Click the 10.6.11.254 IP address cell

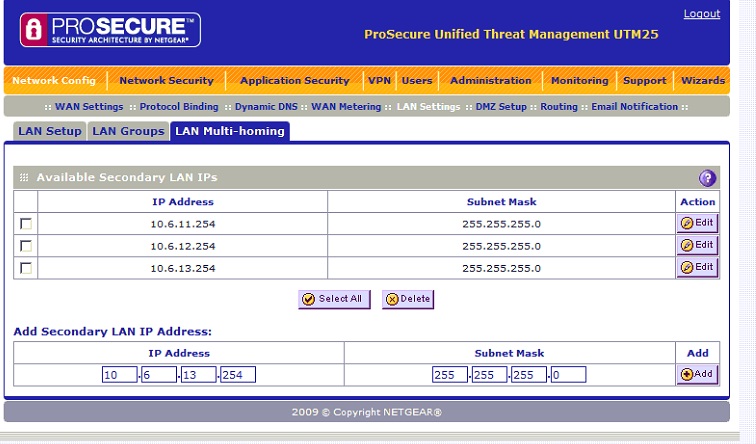tap(183, 224)
